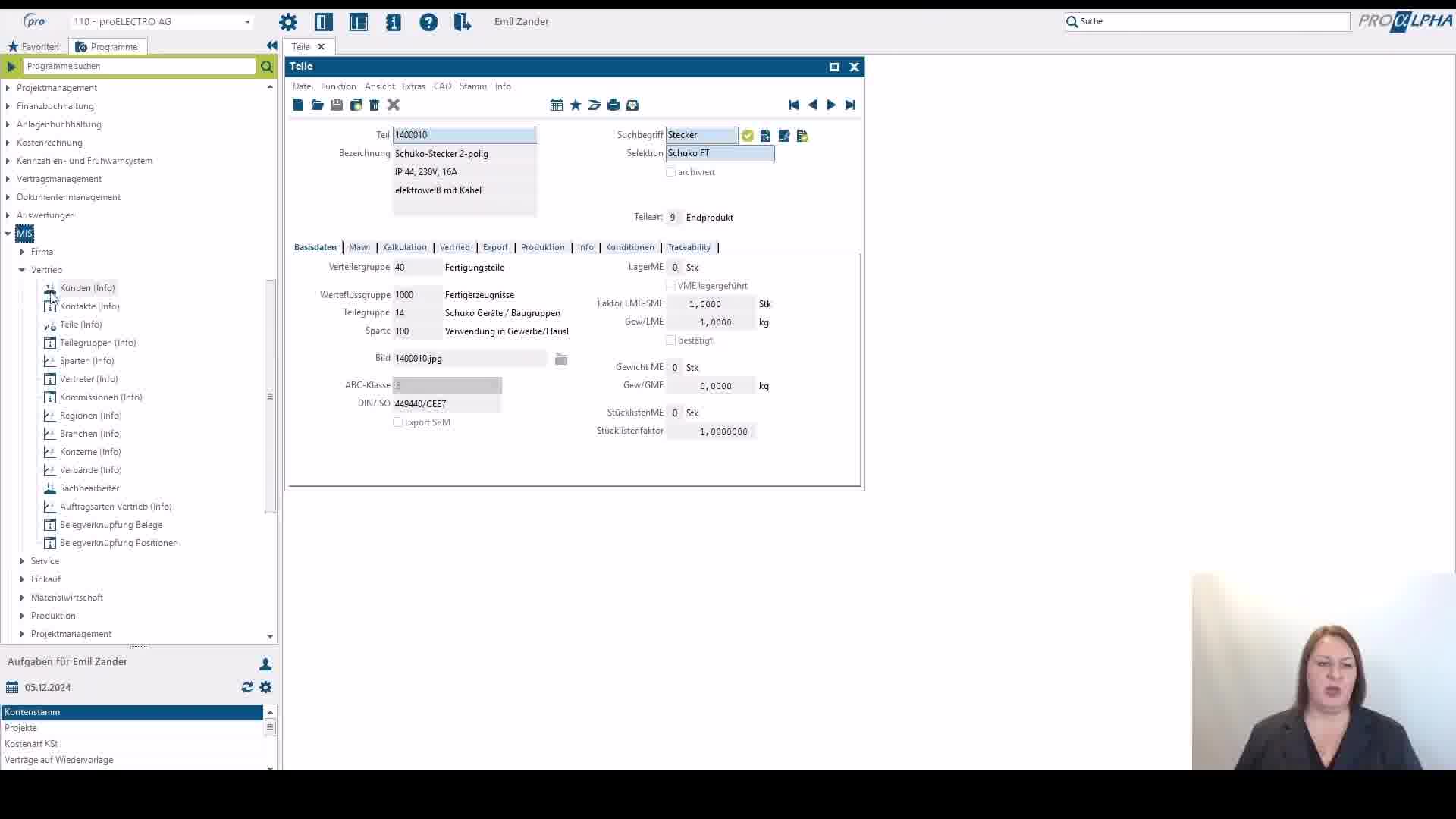Click the global Suche search field
The height and width of the screenshot is (819, 1456).
tap(1207, 21)
